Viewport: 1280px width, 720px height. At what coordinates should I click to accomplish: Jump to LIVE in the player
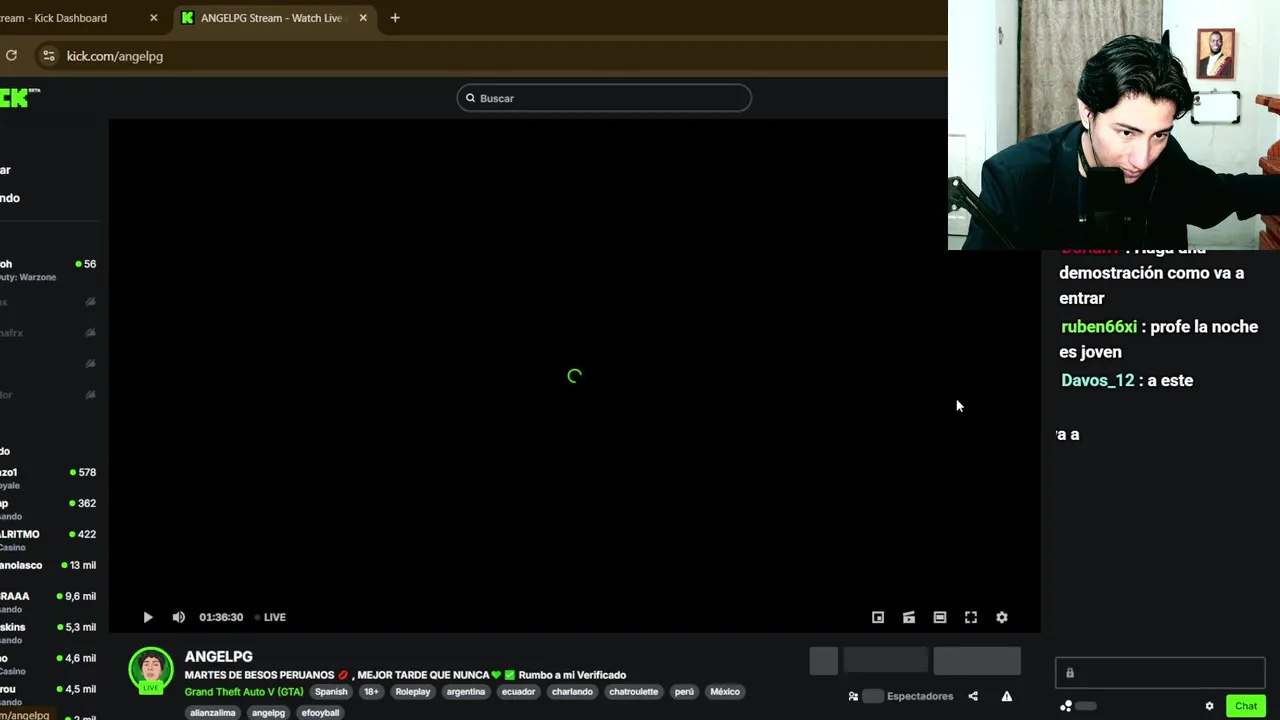(270, 617)
